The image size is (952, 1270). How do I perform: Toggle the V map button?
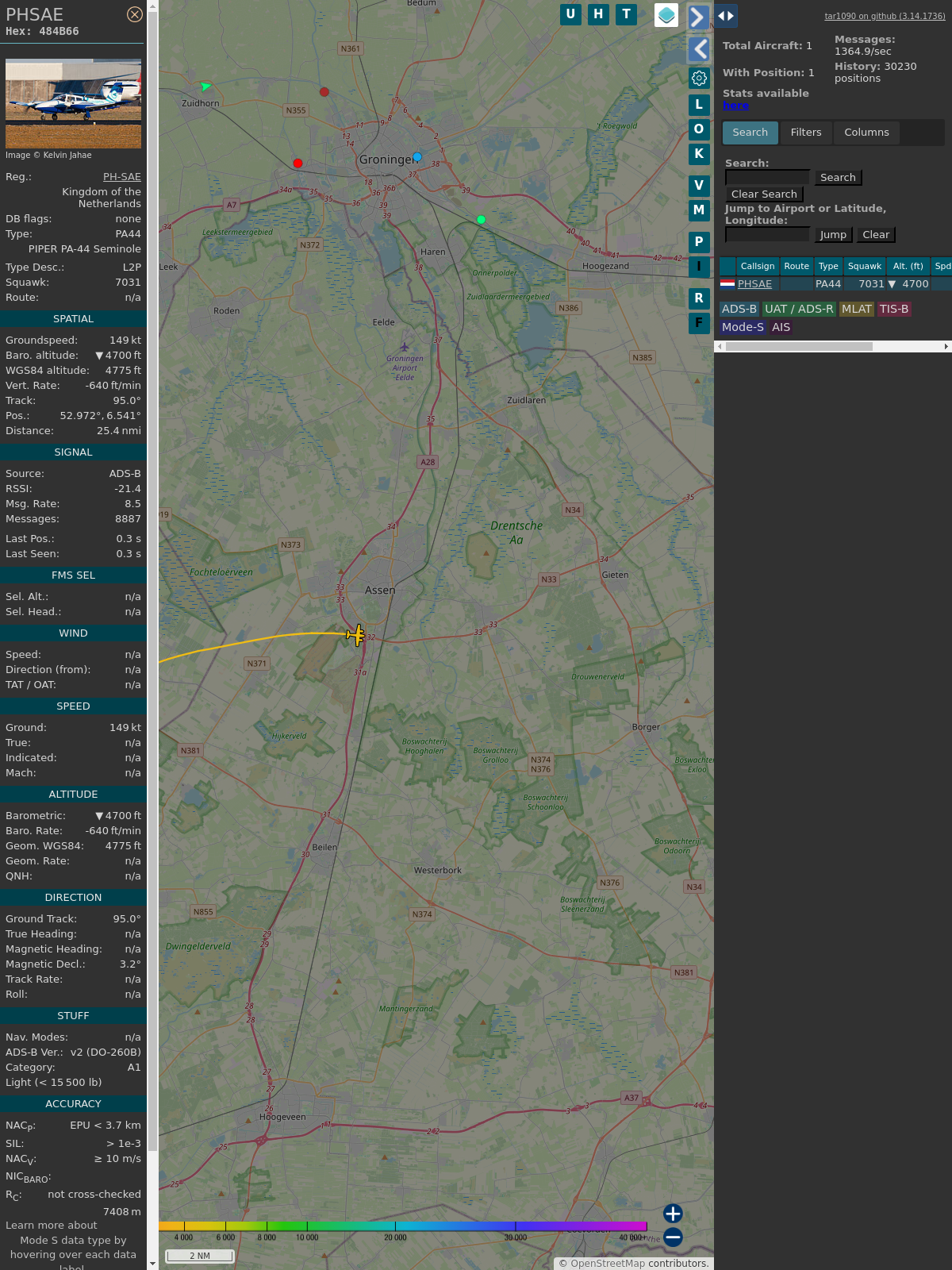pos(699,186)
